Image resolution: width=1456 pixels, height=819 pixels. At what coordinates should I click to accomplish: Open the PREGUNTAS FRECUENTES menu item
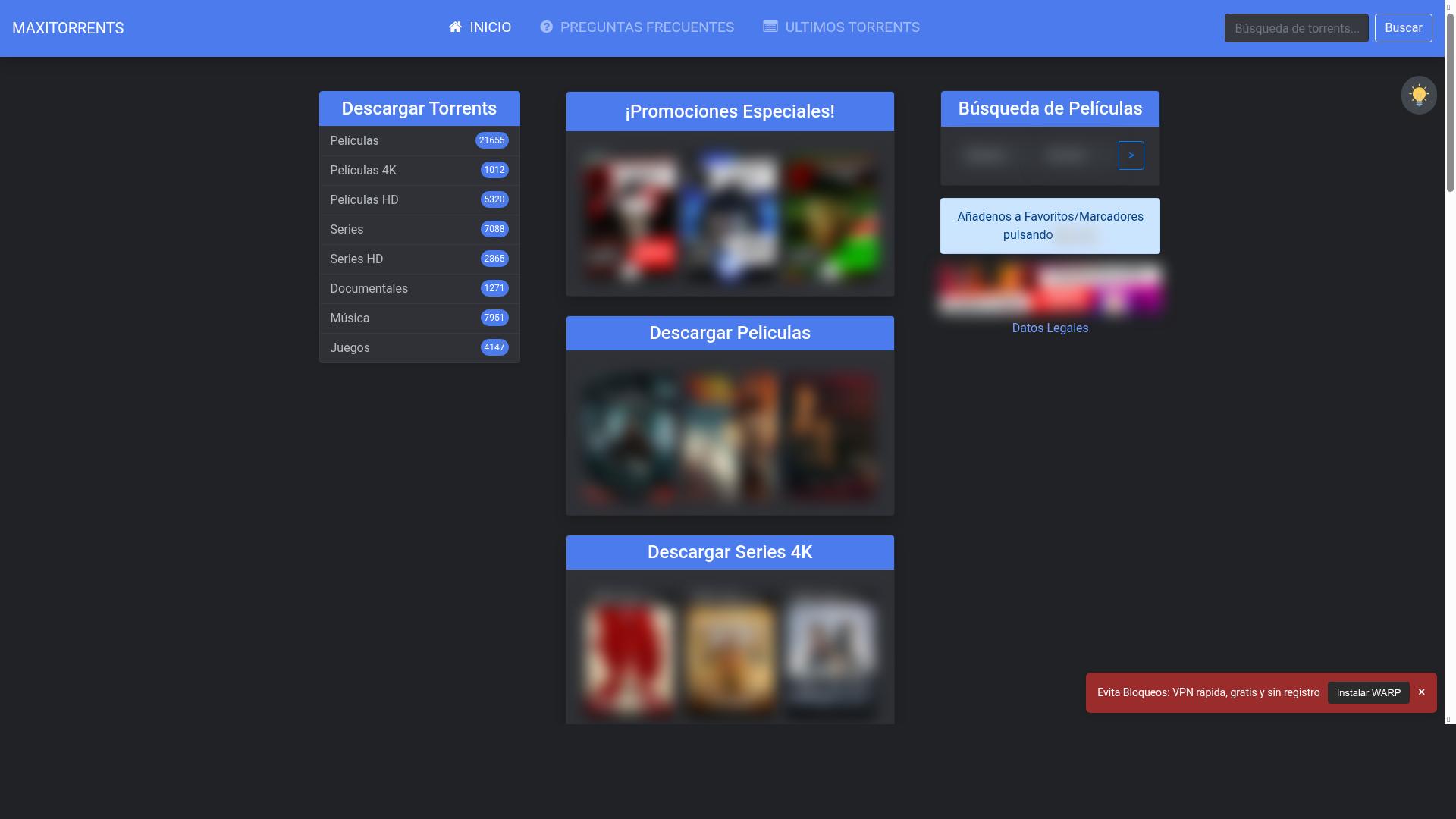(646, 27)
